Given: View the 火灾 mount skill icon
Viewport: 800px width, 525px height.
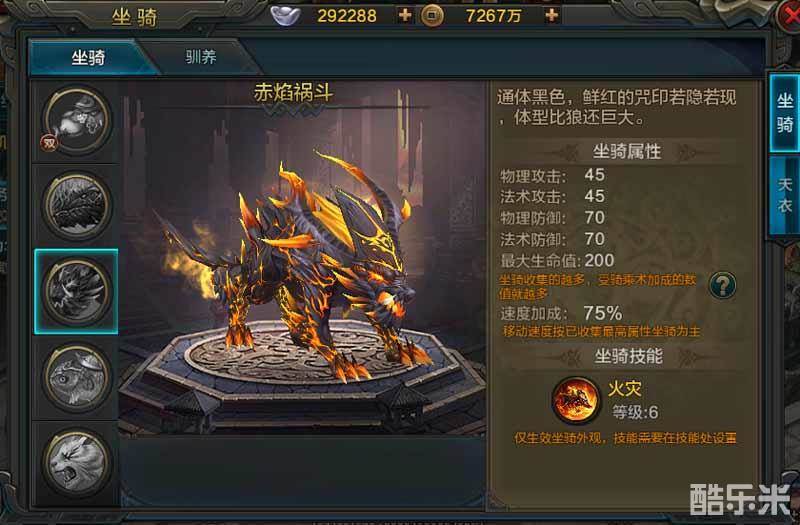Looking at the screenshot, I should 576,401.
